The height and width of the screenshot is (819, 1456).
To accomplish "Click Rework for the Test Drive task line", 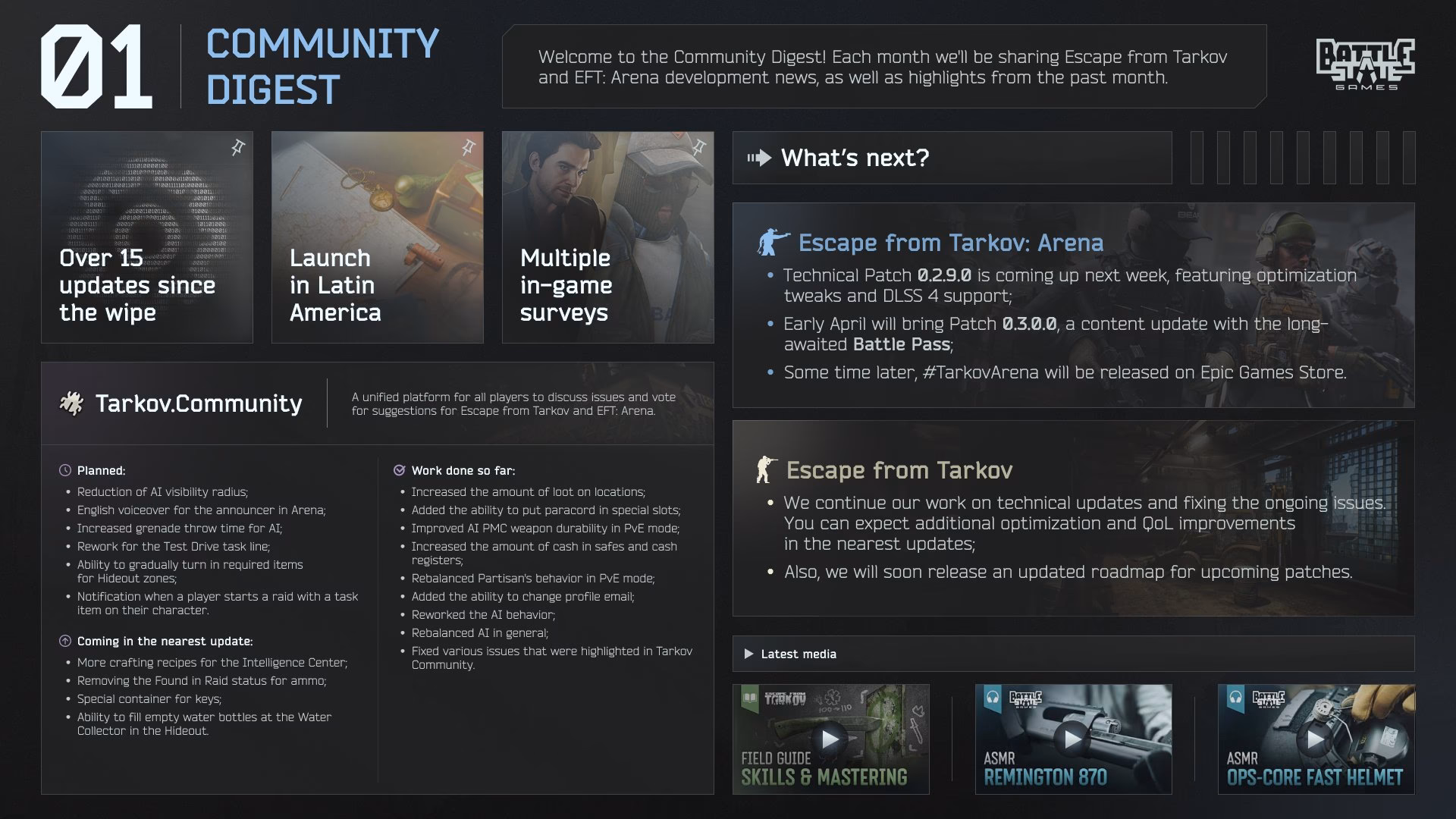I will [174, 546].
